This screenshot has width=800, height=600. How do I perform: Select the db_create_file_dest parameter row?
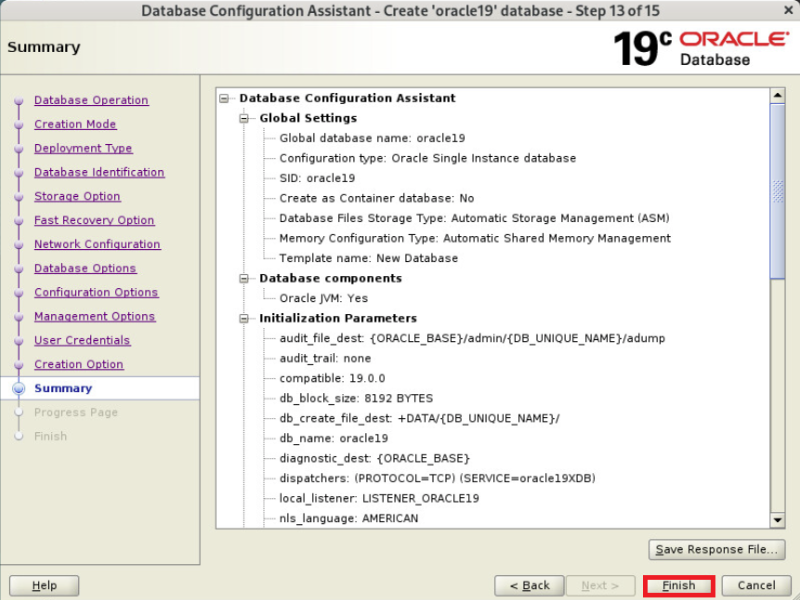coord(419,418)
